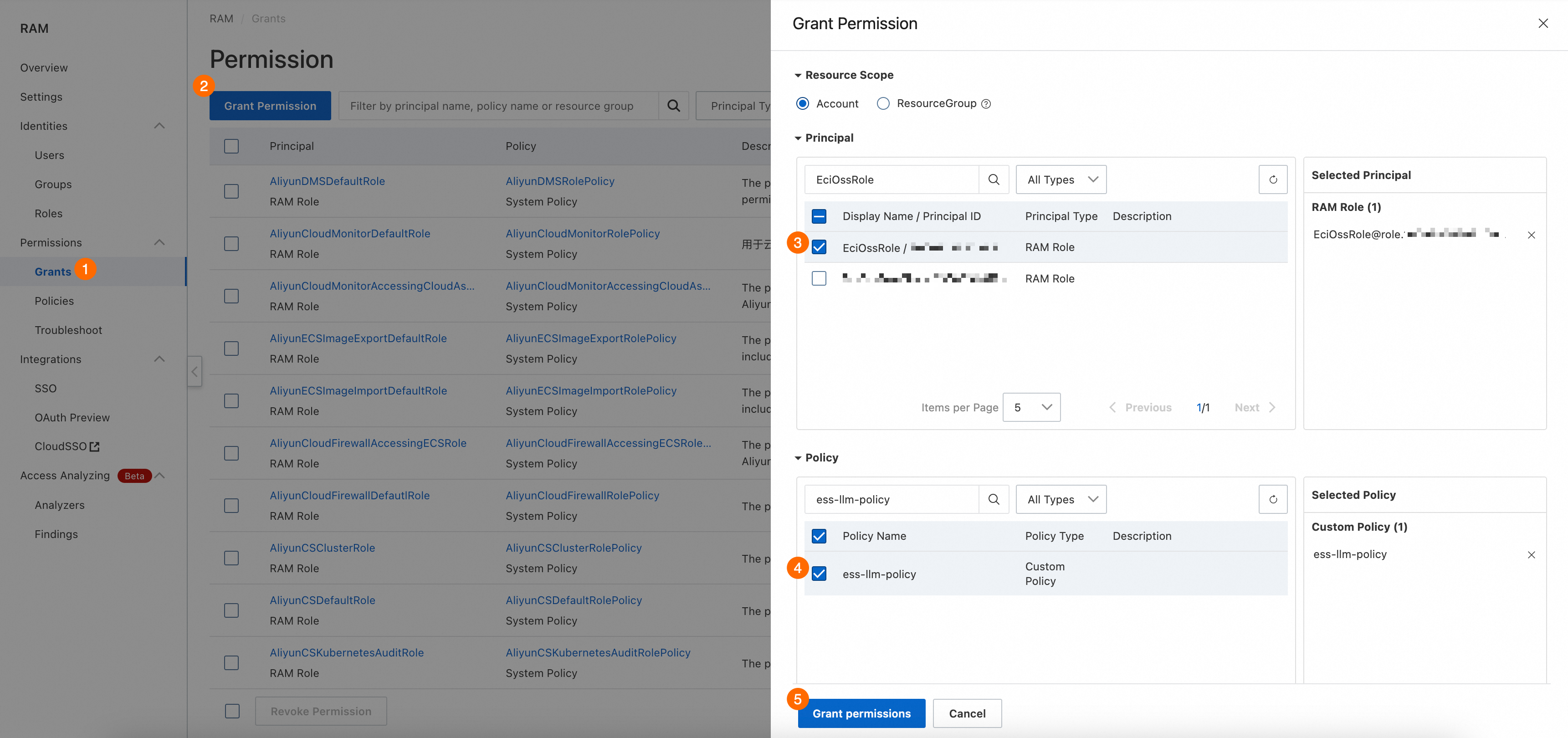This screenshot has width=1568, height=738.
Task: Remove ess-llm-policy from Selected Policy
Action: [x=1532, y=555]
